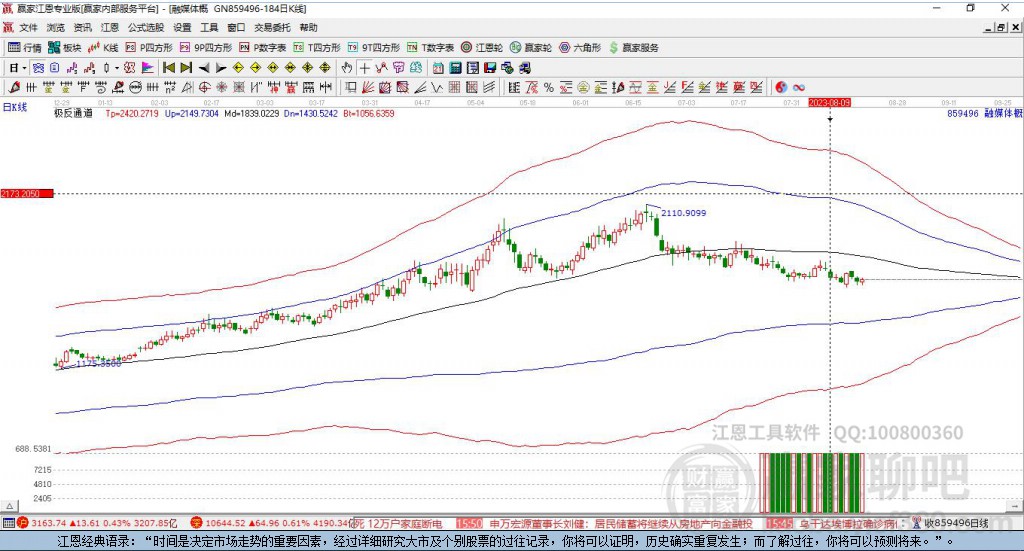The width and height of the screenshot is (1024, 551).
Task: Click the 2110.9099 peak price label
Action: 684,213
